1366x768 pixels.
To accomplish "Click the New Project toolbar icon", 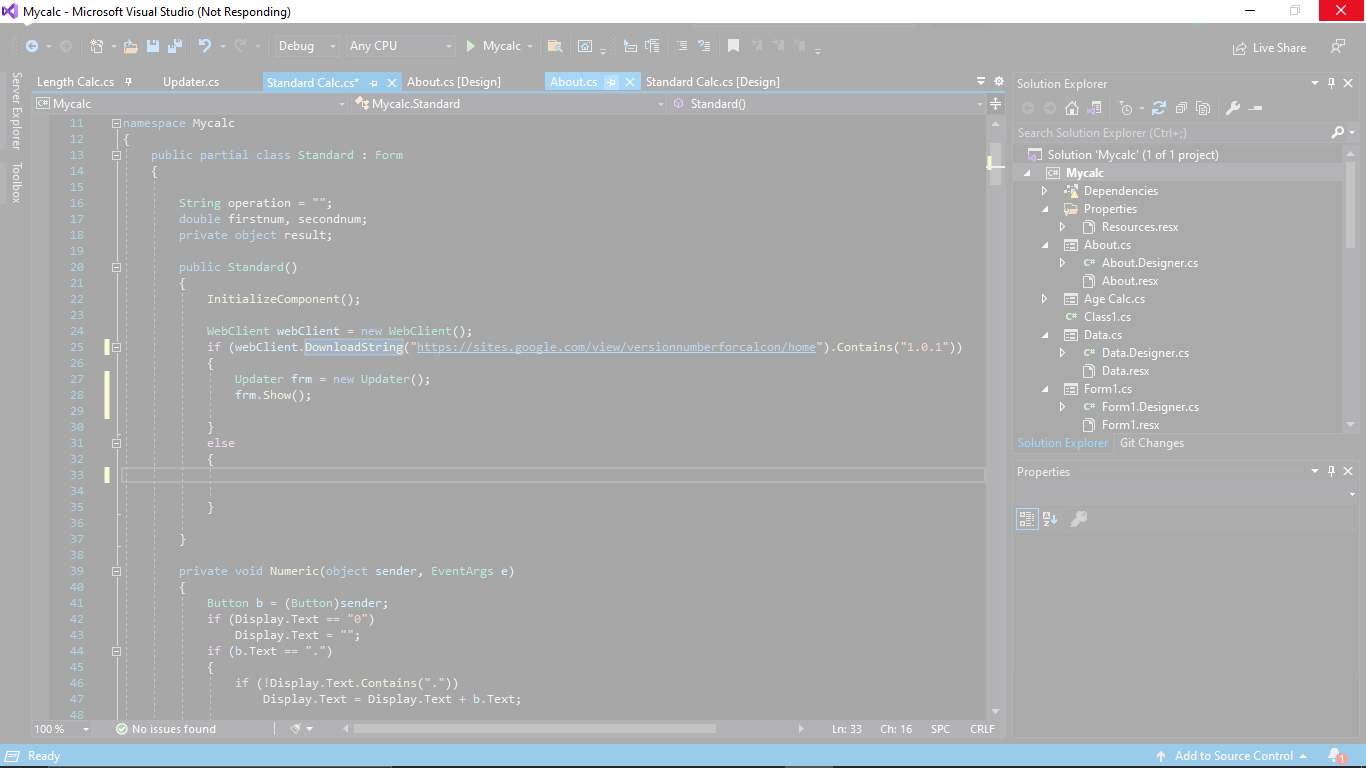I will point(97,46).
